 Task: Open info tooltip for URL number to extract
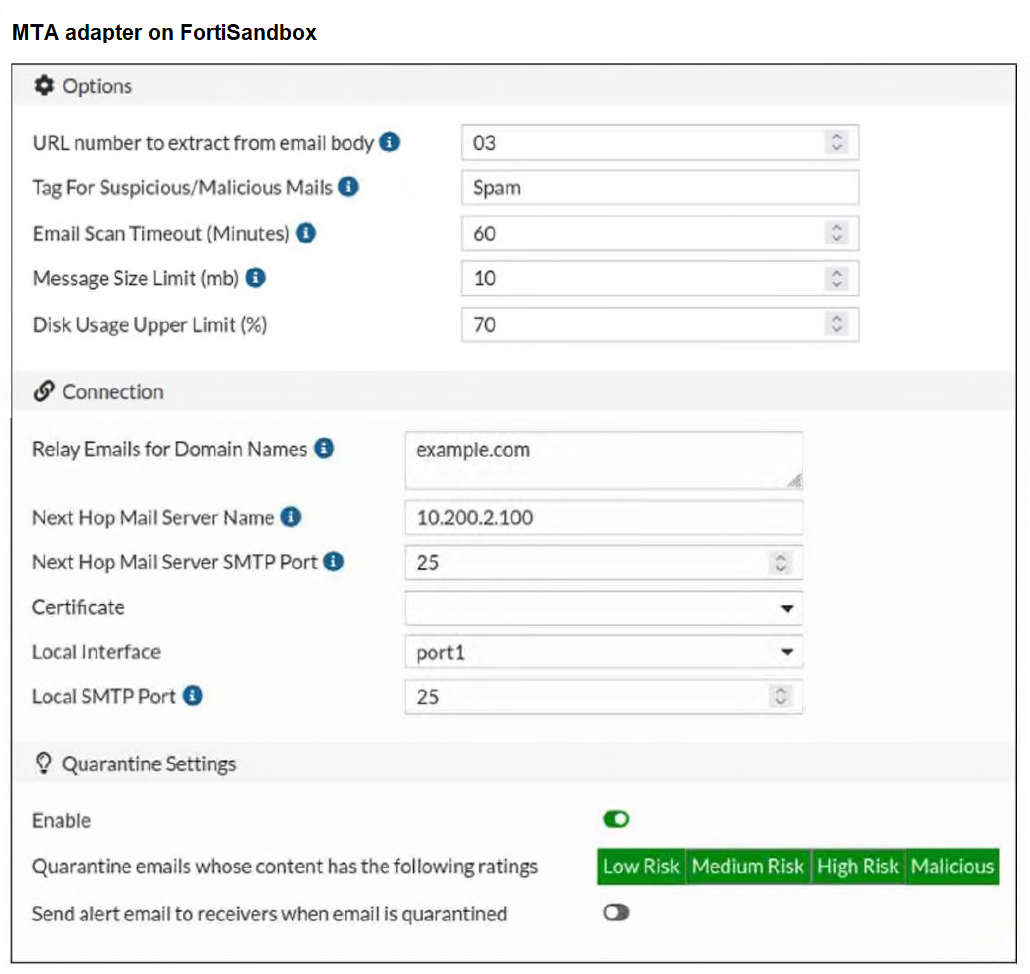point(390,142)
